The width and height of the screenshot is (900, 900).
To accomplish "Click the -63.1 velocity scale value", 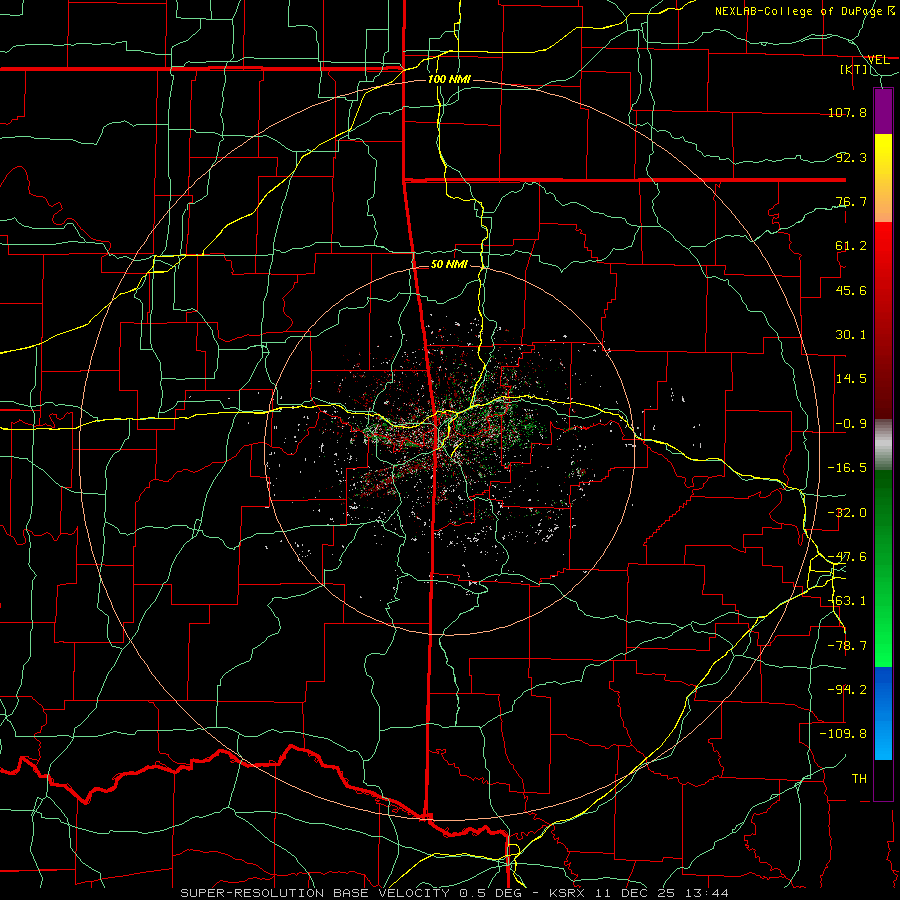I will coord(847,601).
